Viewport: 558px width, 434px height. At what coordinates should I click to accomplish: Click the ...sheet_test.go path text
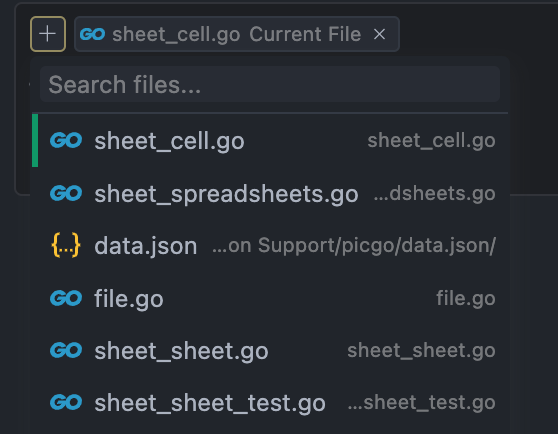tap(422, 402)
